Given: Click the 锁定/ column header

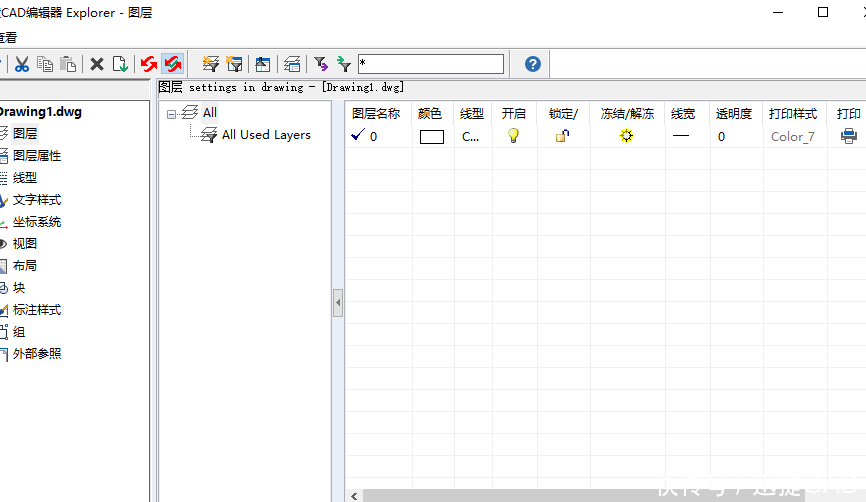Looking at the screenshot, I should [563, 114].
